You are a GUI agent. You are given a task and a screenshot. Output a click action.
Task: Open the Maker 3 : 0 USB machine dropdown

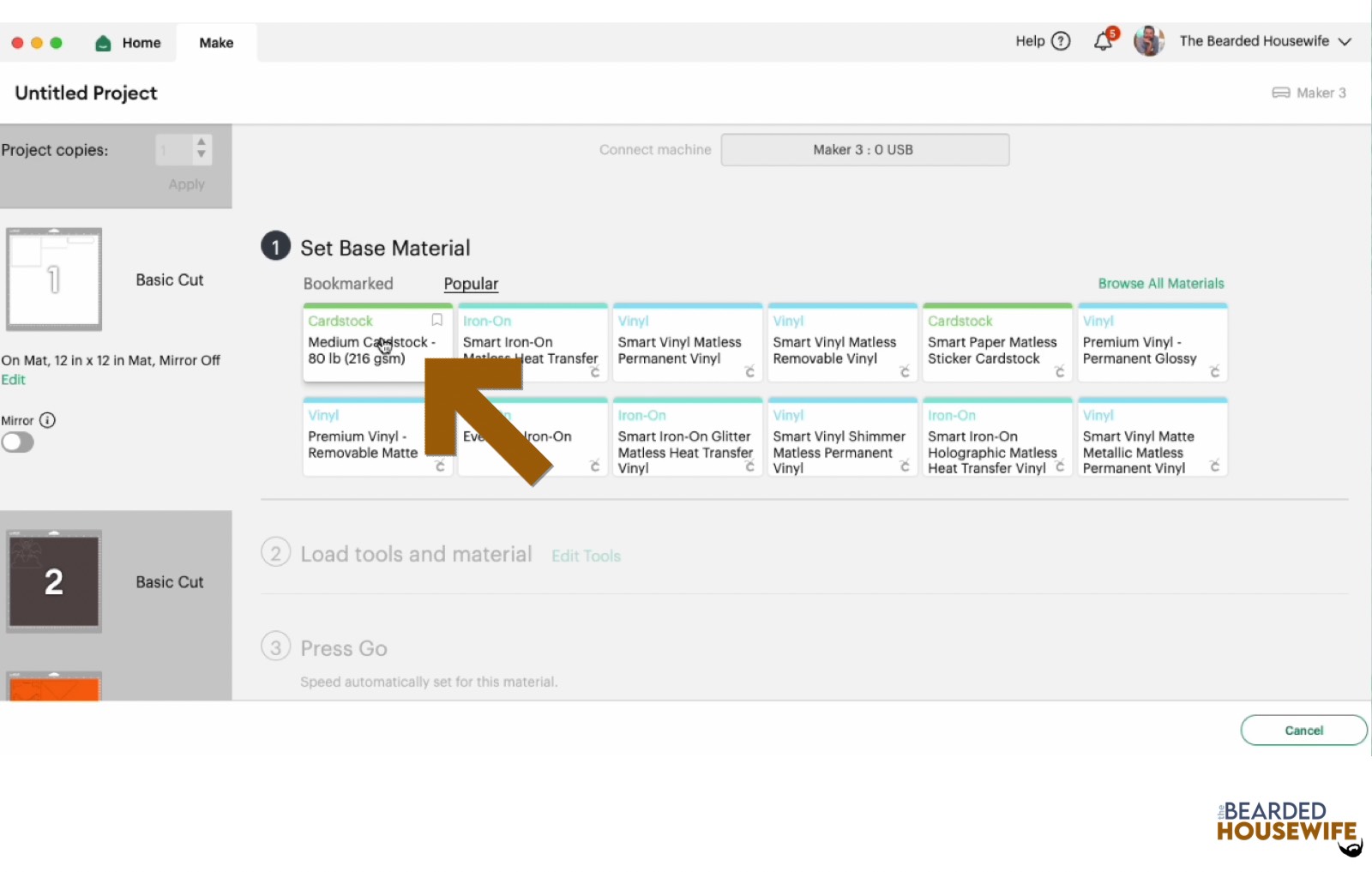coord(864,149)
